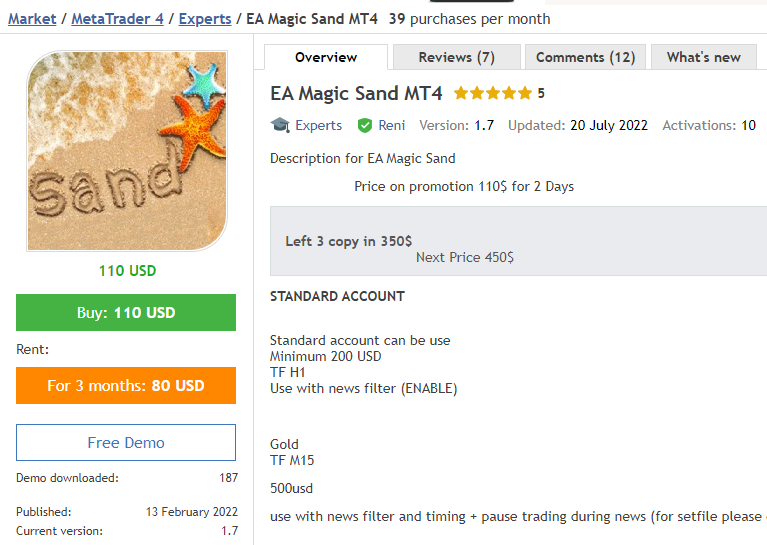Open the Overview tab
Screen dimensions: 767x545
coord(326,57)
